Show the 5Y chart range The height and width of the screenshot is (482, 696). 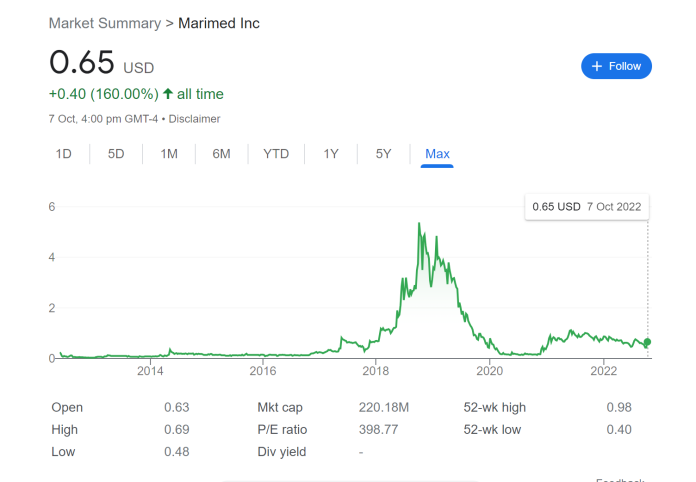(x=383, y=154)
